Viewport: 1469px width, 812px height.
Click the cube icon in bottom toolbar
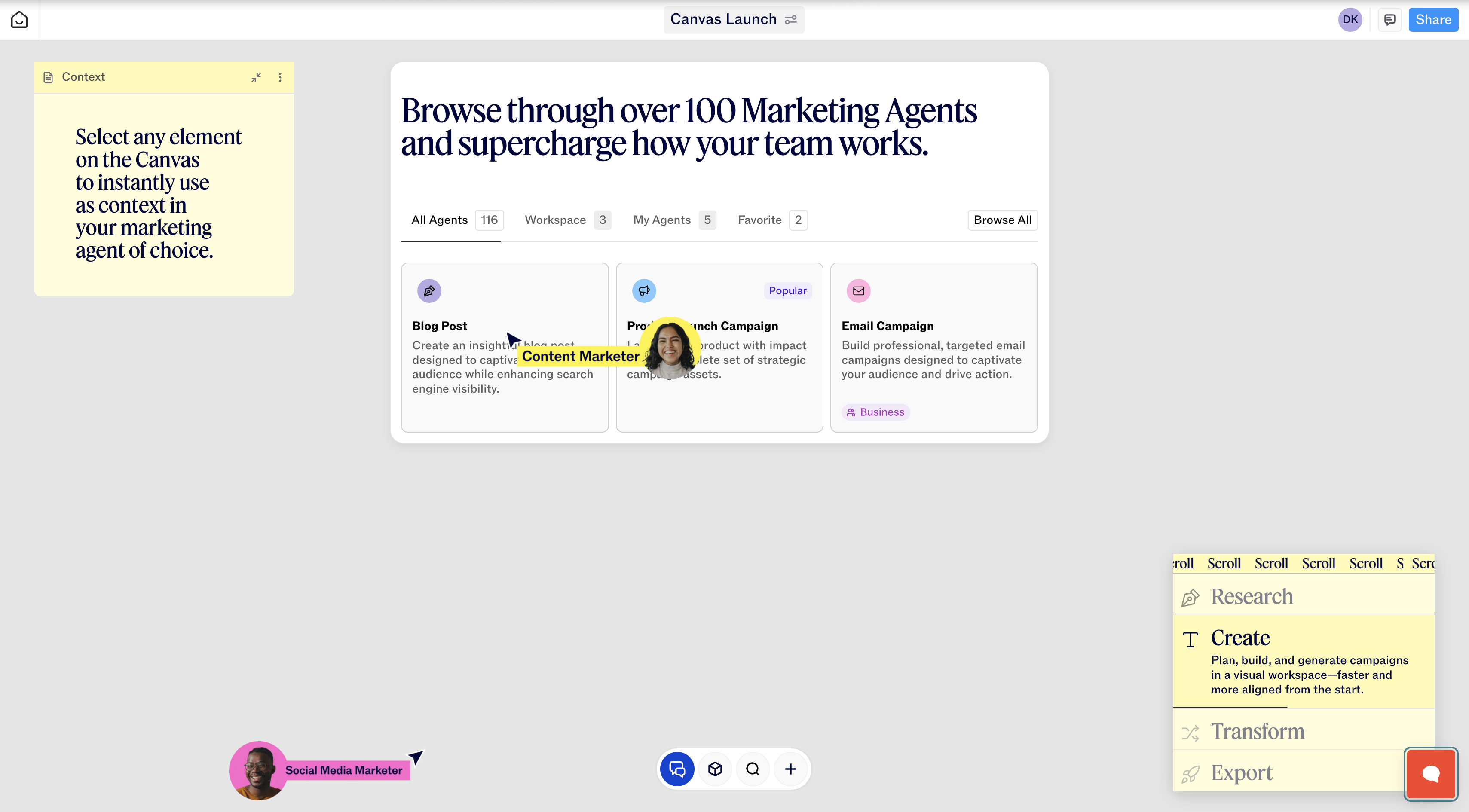(x=715, y=769)
